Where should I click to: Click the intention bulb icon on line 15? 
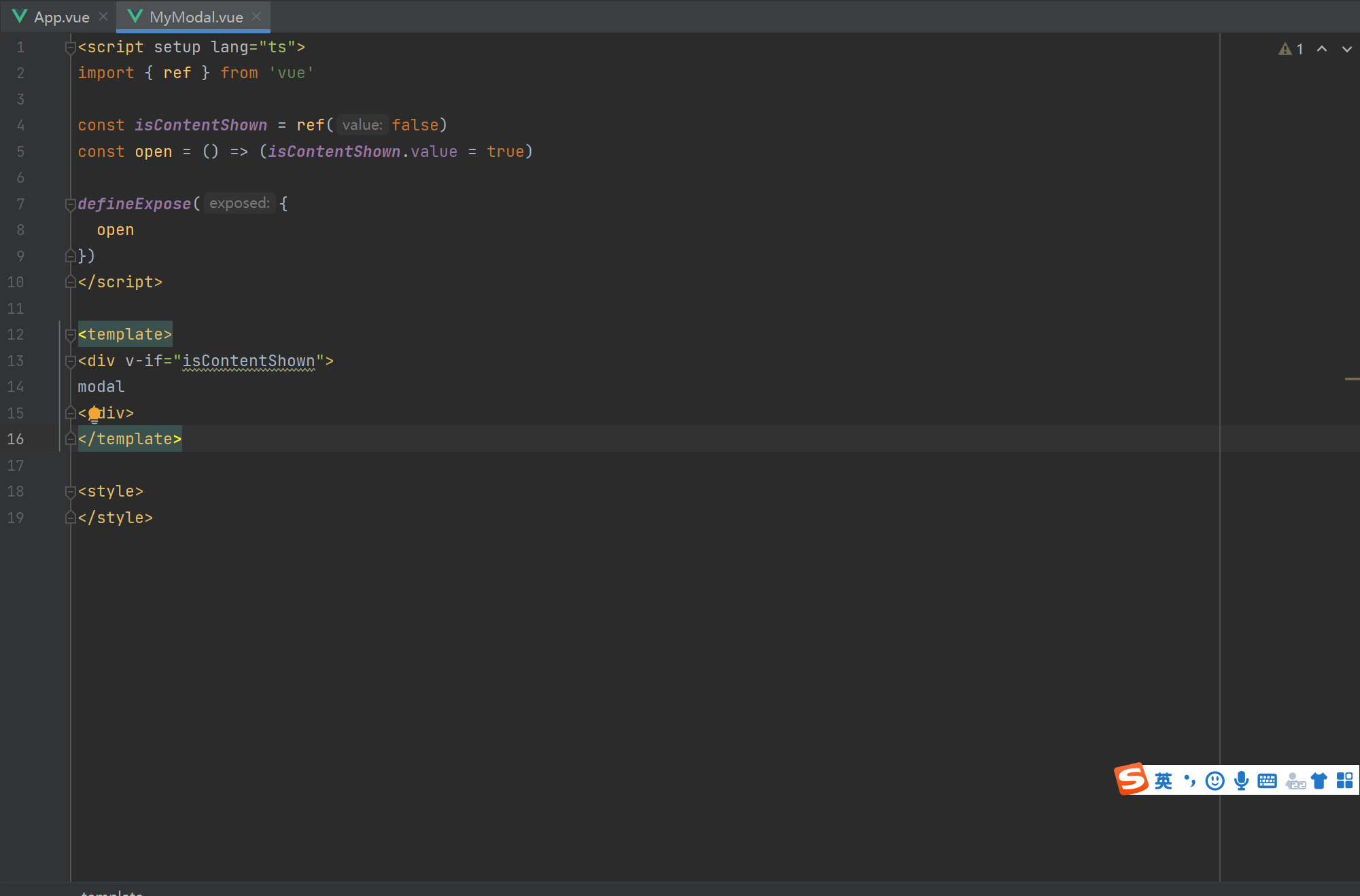(x=94, y=413)
